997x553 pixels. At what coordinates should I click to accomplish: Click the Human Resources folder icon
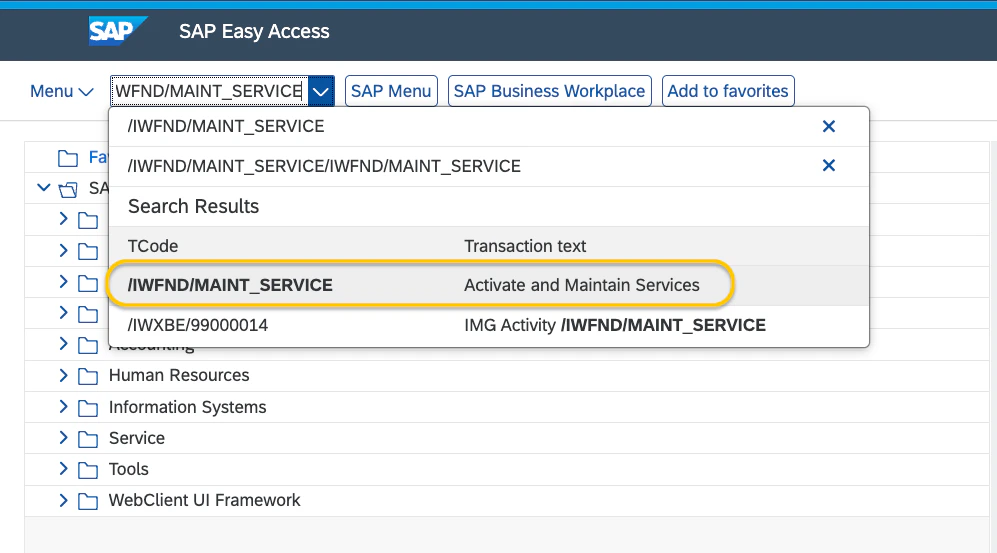88,376
